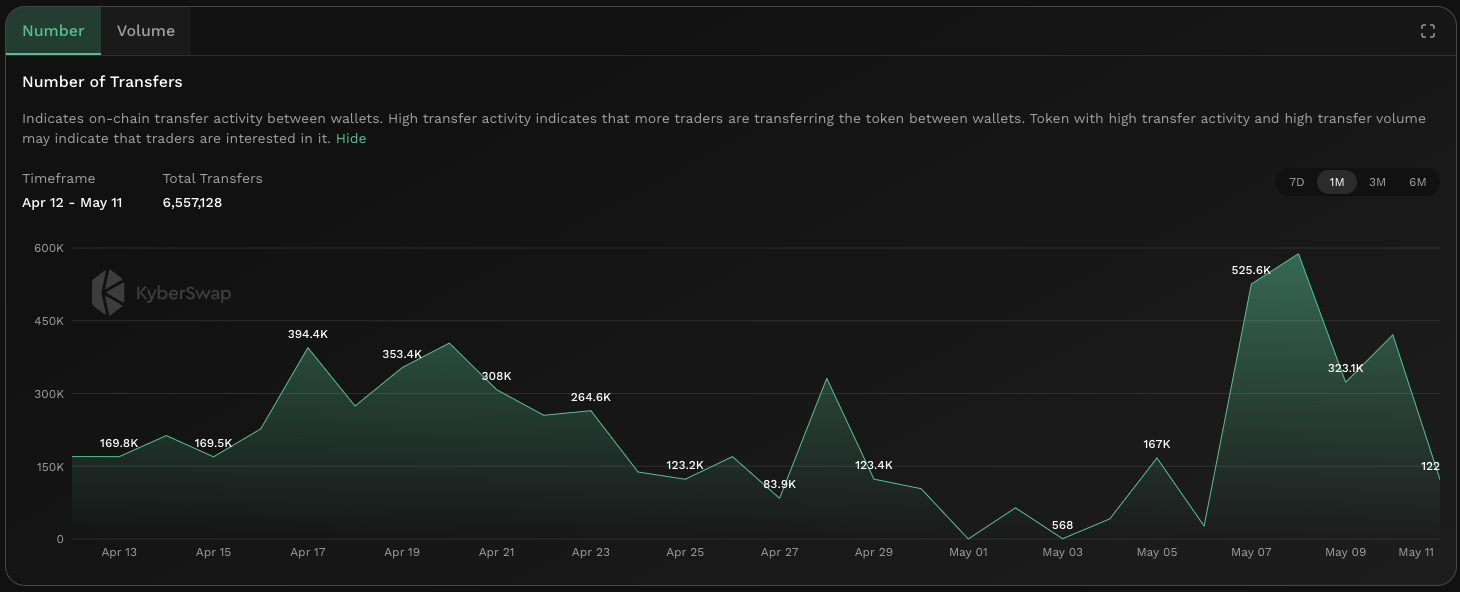Click the Apr 21 axis label
This screenshot has width=1460, height=592.
[496, 552]
